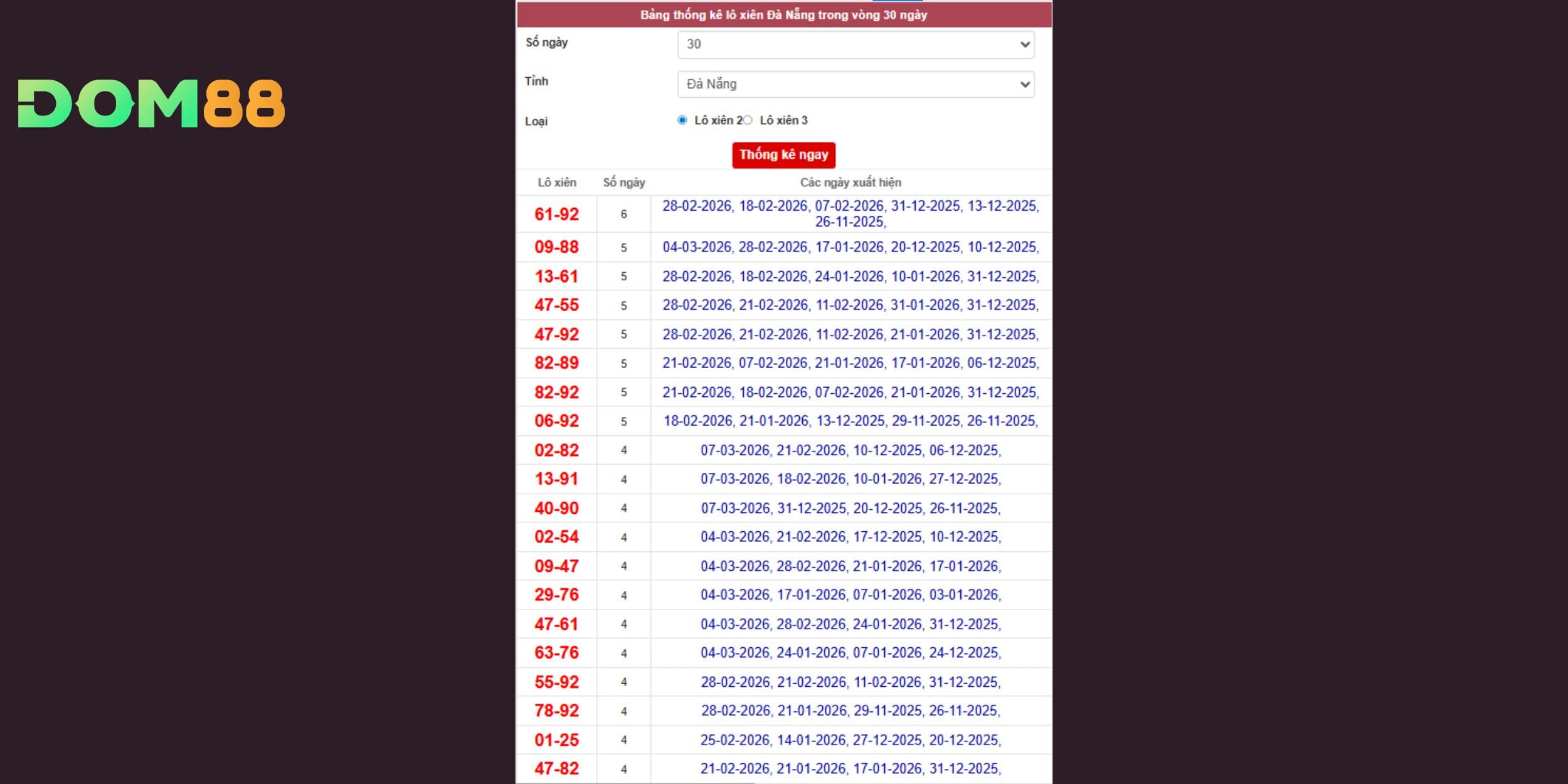The width and height of the screenshot is (1568, 784).
Task: Click the DOM88 logo
Action: tap(151, 103)
